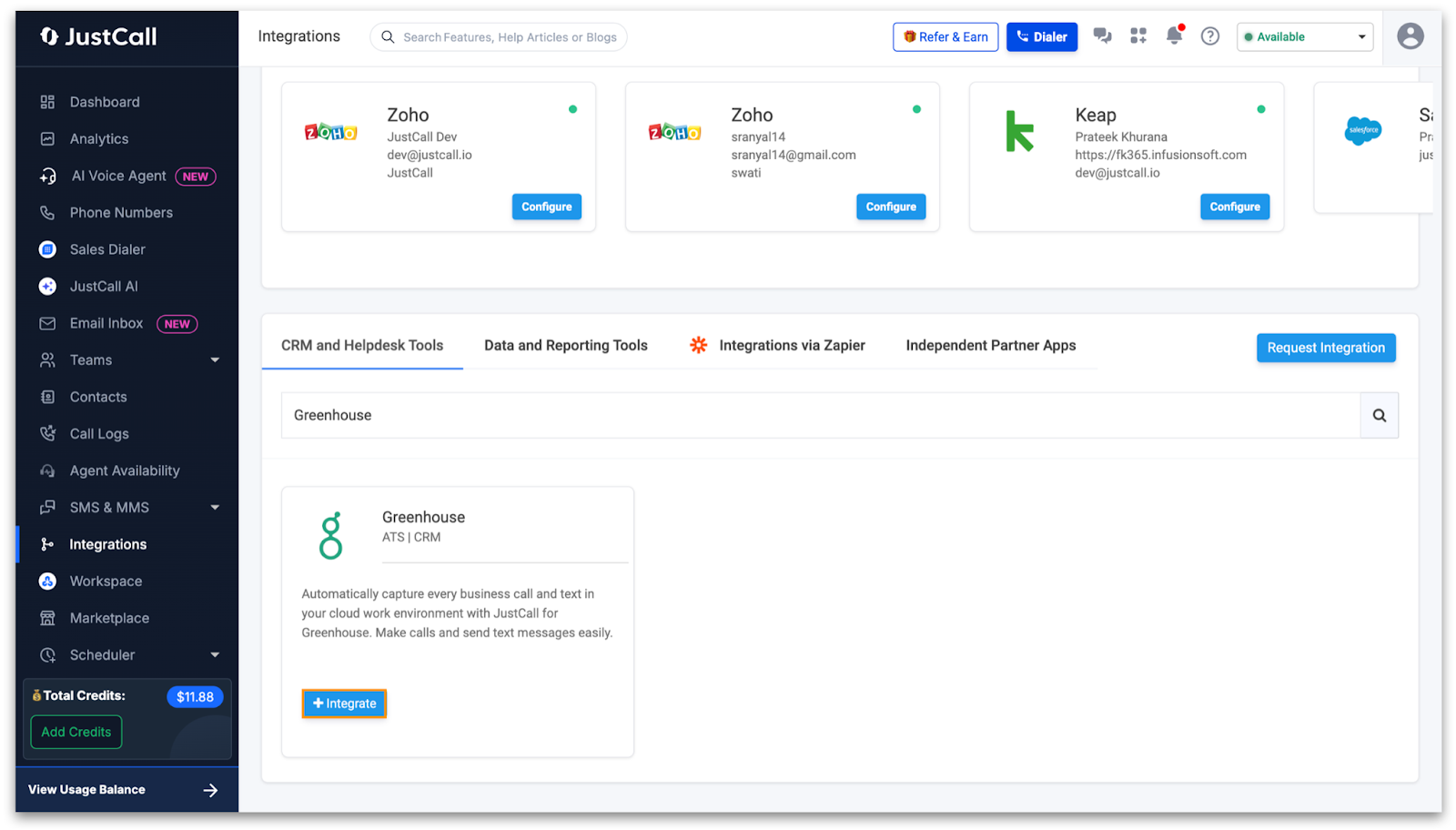This screenshot has height=830, width=1456.
Task: Open the chat messages icon in header
Action: click(1102, 36)
